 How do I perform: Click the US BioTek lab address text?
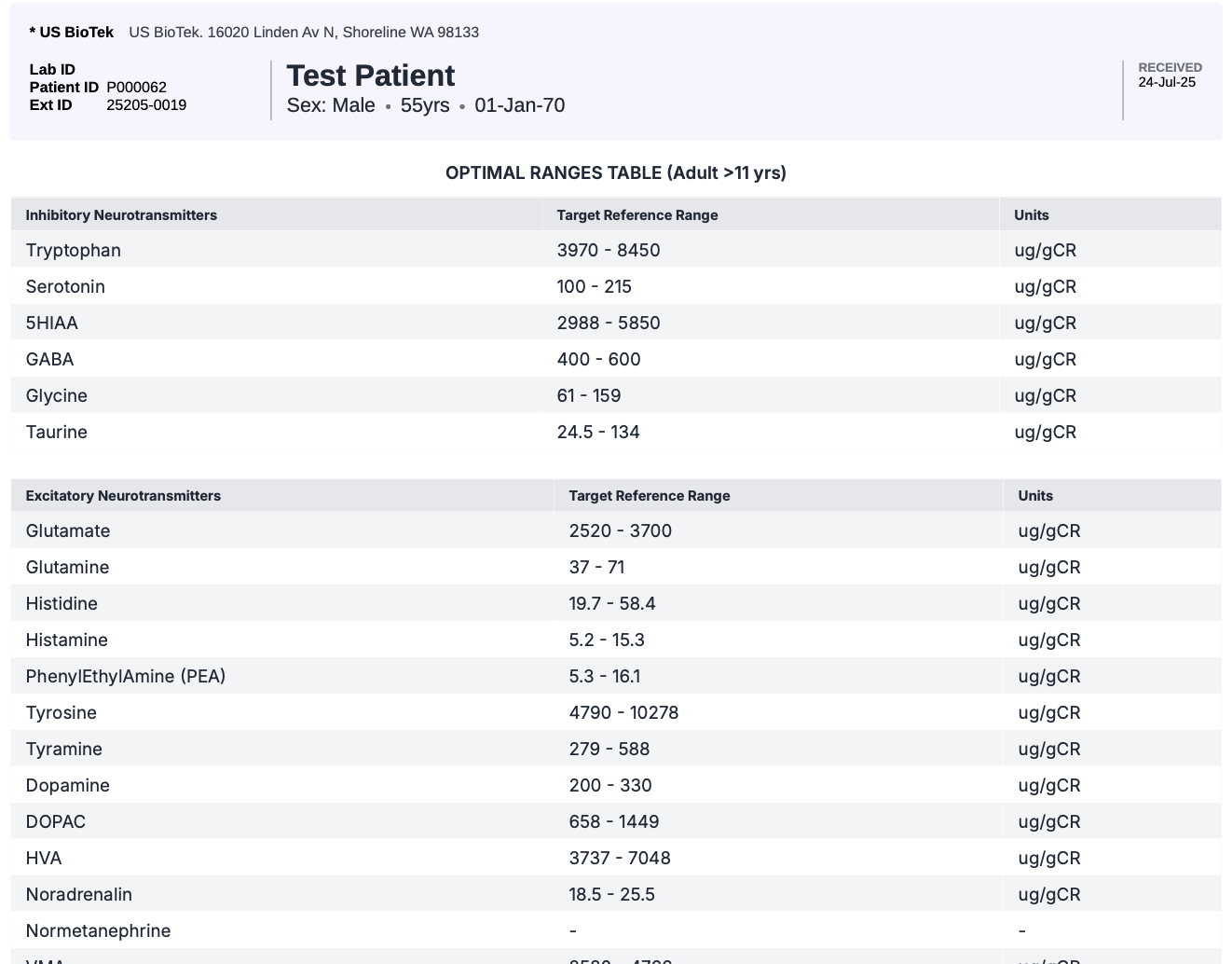[304, 33]
